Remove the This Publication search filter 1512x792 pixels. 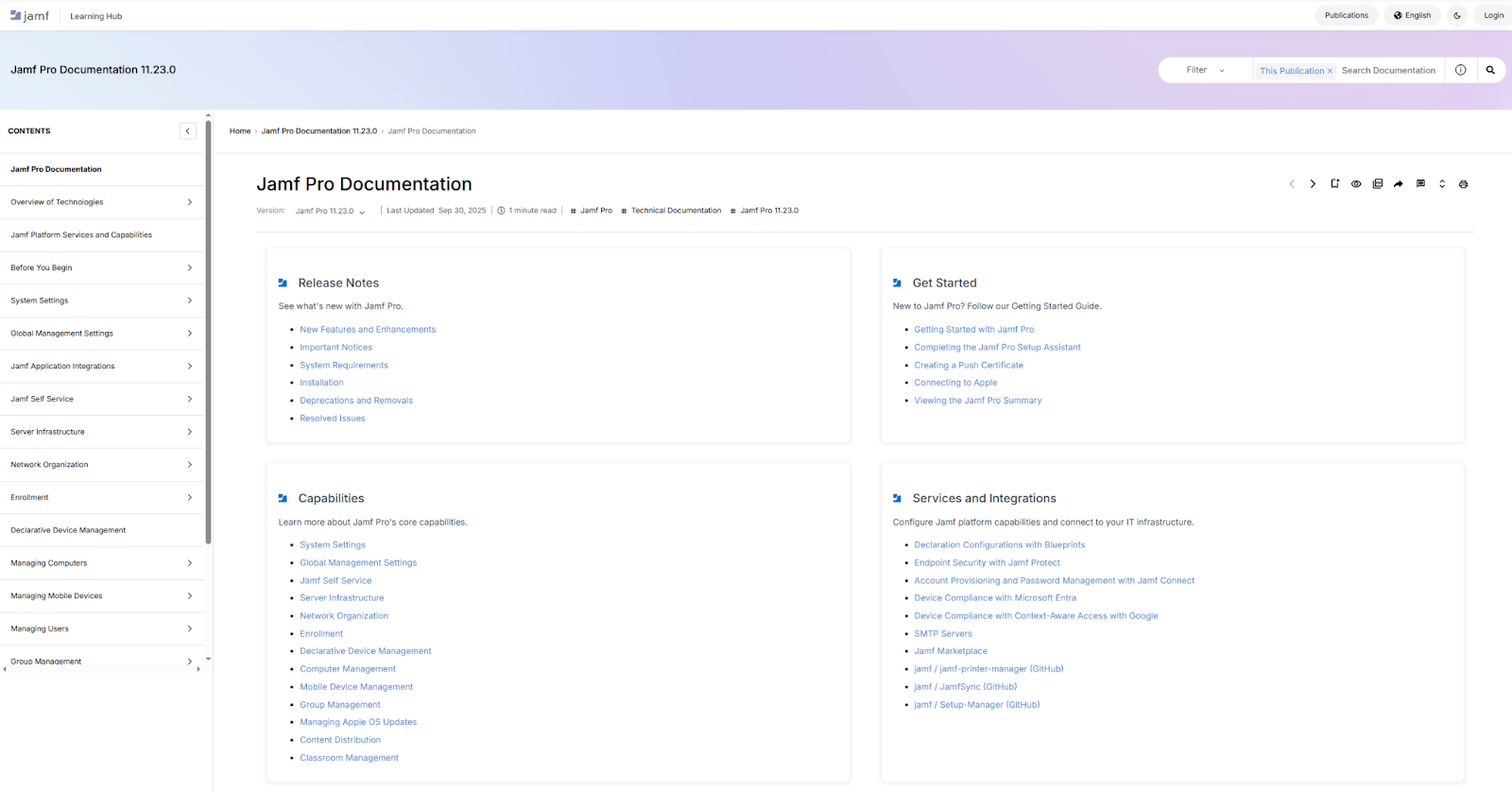[x=1330, y=71]
